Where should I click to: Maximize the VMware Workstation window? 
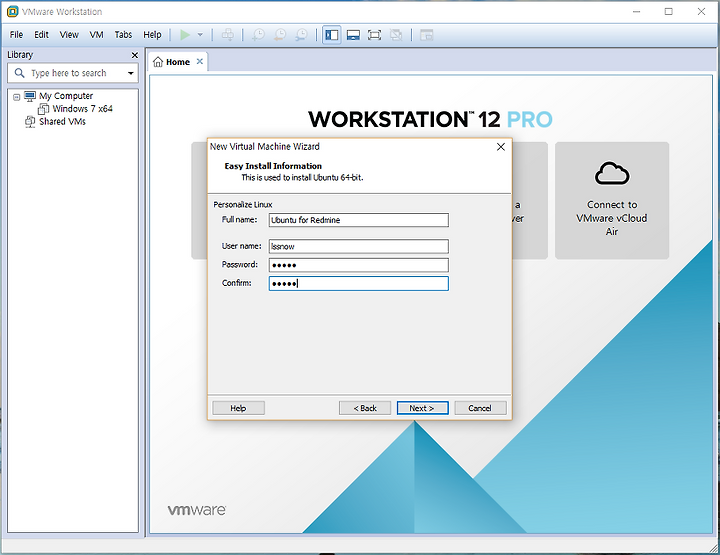[x=669, y=11]
